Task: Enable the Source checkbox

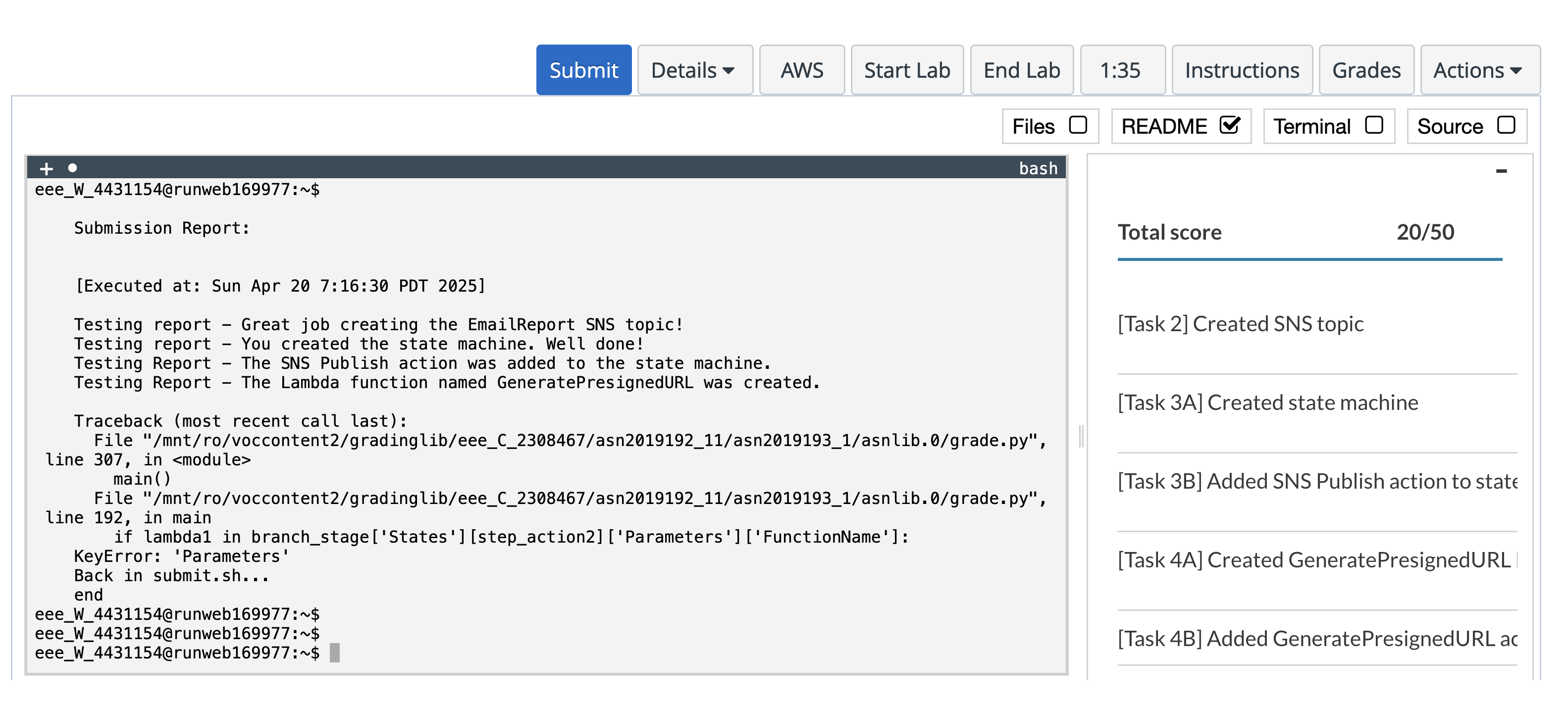Action: (x=1506, y=125)
